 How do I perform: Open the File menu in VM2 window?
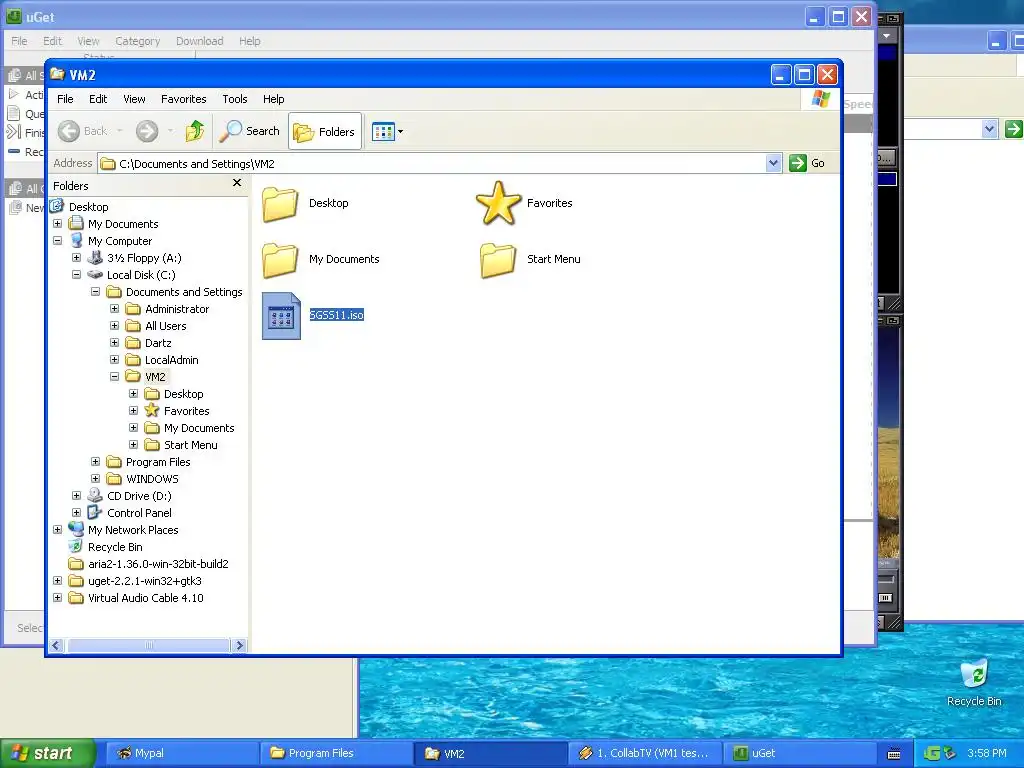(x=65, y=99)
